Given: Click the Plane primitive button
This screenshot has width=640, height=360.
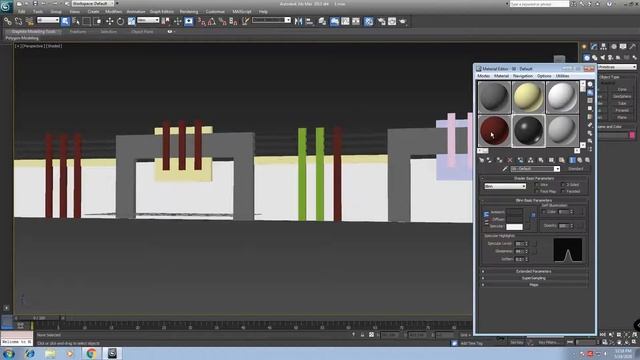Looking at the screenshot, I should point(622,117).
